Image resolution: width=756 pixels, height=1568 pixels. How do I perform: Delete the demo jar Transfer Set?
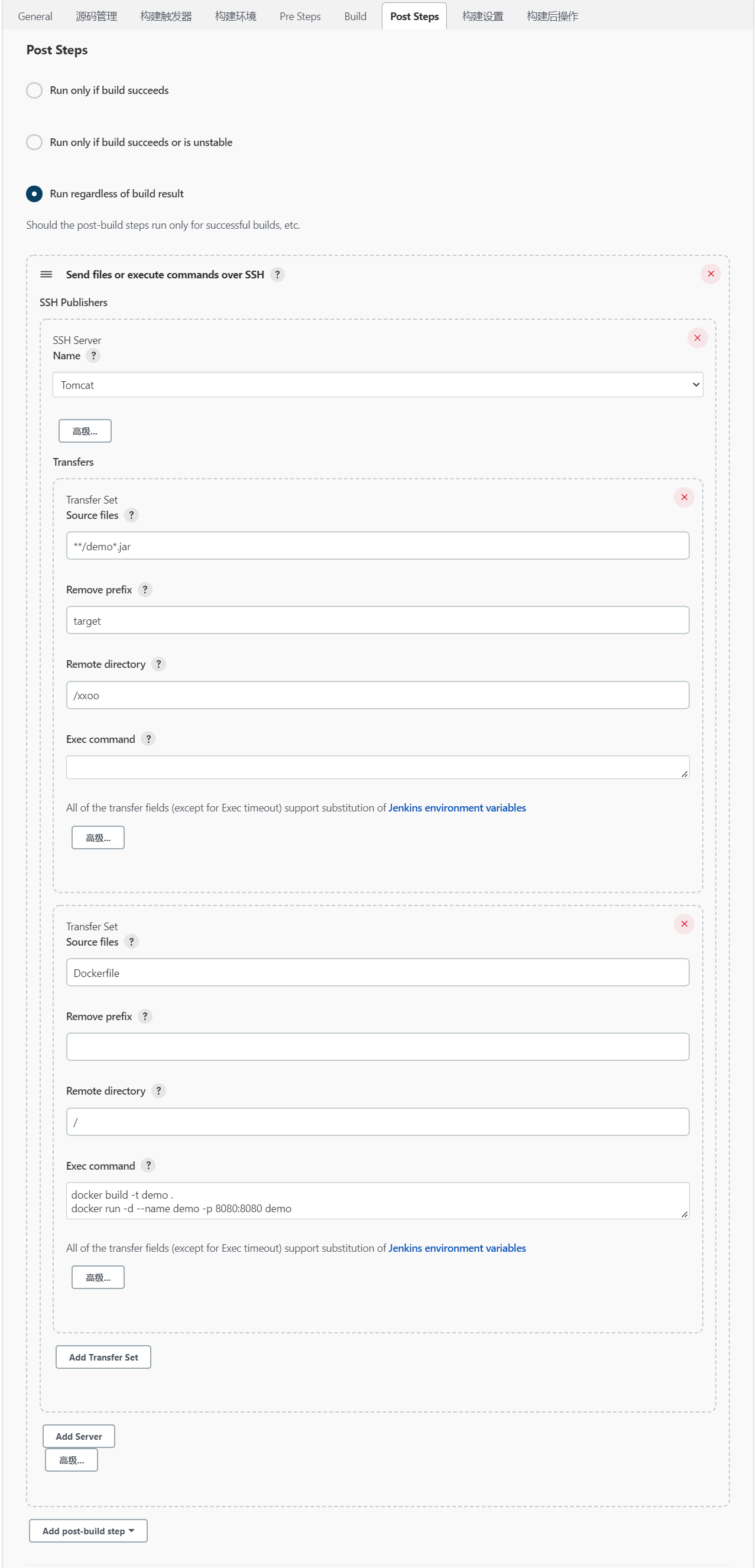tap(683, 497)
